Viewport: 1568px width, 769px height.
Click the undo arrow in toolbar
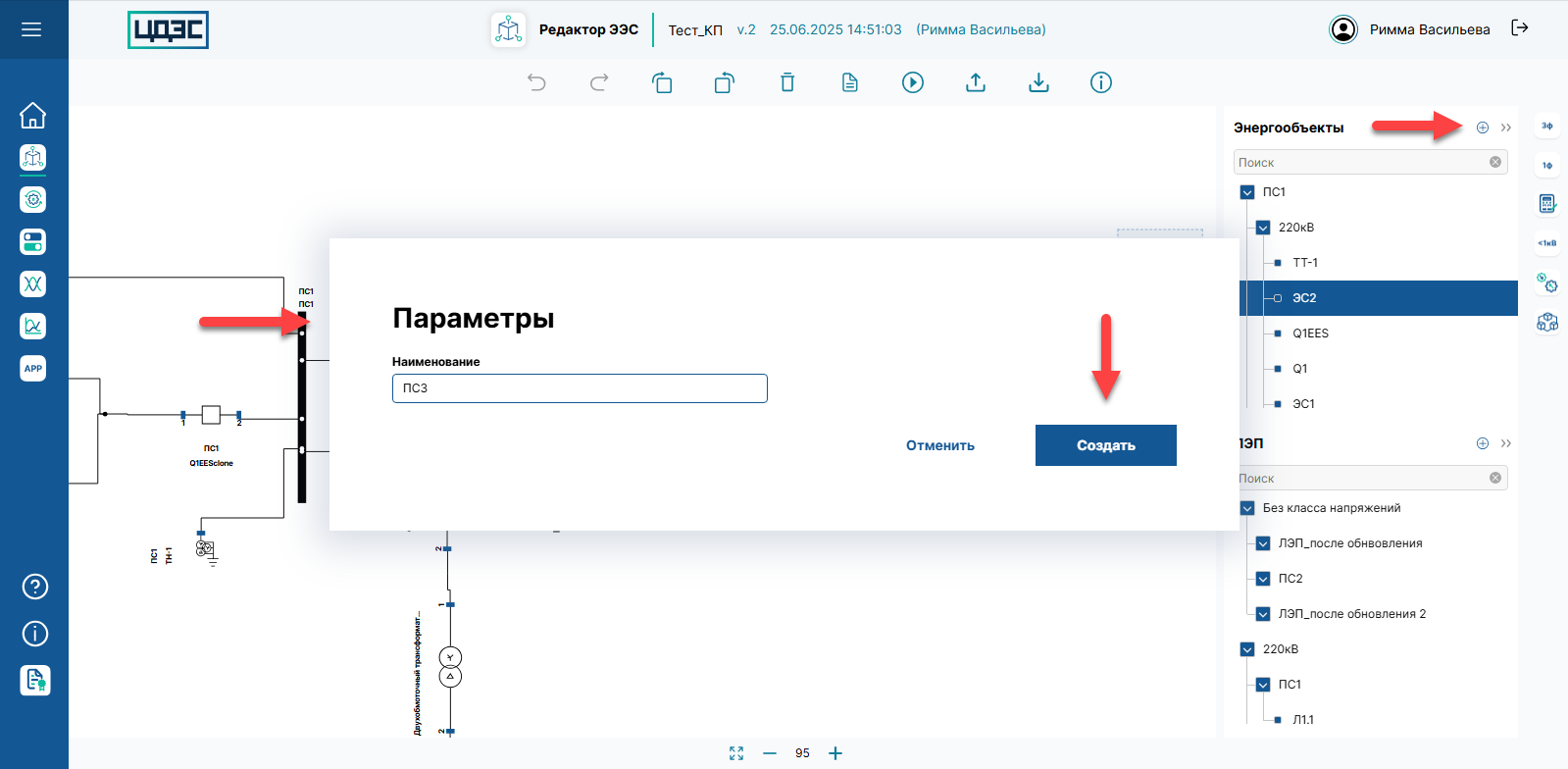click(536, 82)
